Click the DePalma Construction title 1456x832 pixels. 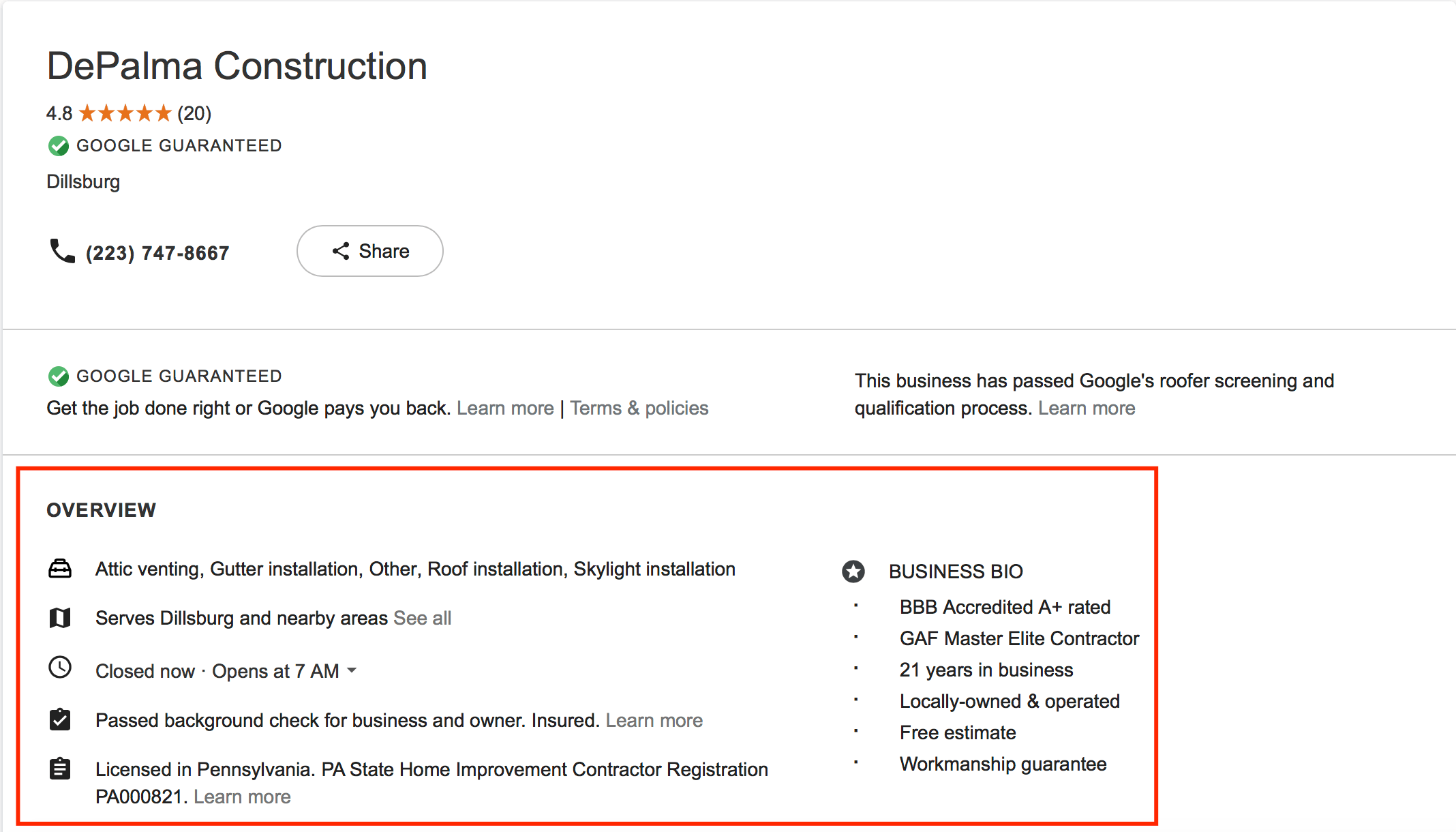click(237, 66)
